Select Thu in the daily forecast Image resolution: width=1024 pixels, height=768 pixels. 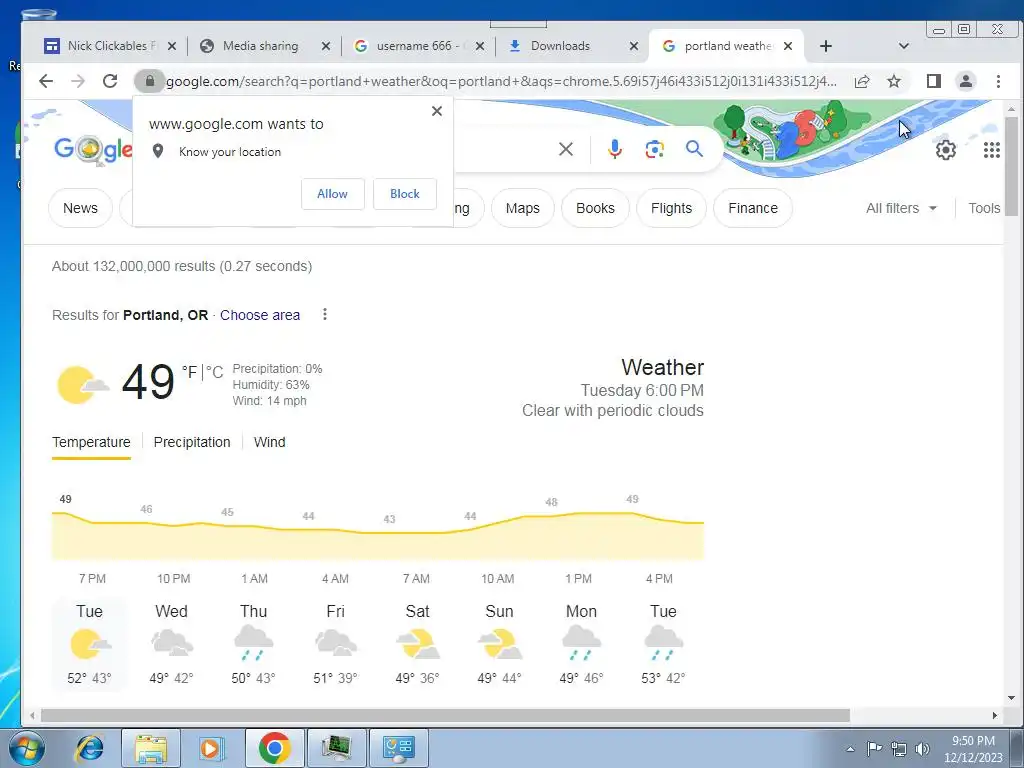click(x=253, y=643)
